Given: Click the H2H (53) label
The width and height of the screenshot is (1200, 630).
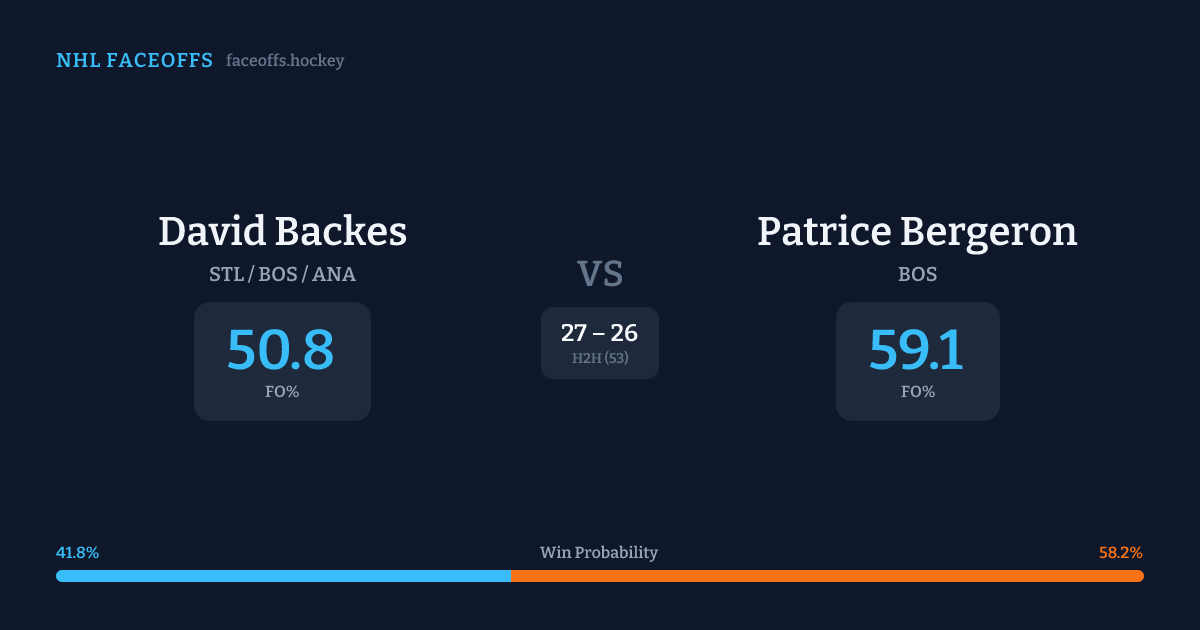Looking at the screenshot, I should 600,358.
